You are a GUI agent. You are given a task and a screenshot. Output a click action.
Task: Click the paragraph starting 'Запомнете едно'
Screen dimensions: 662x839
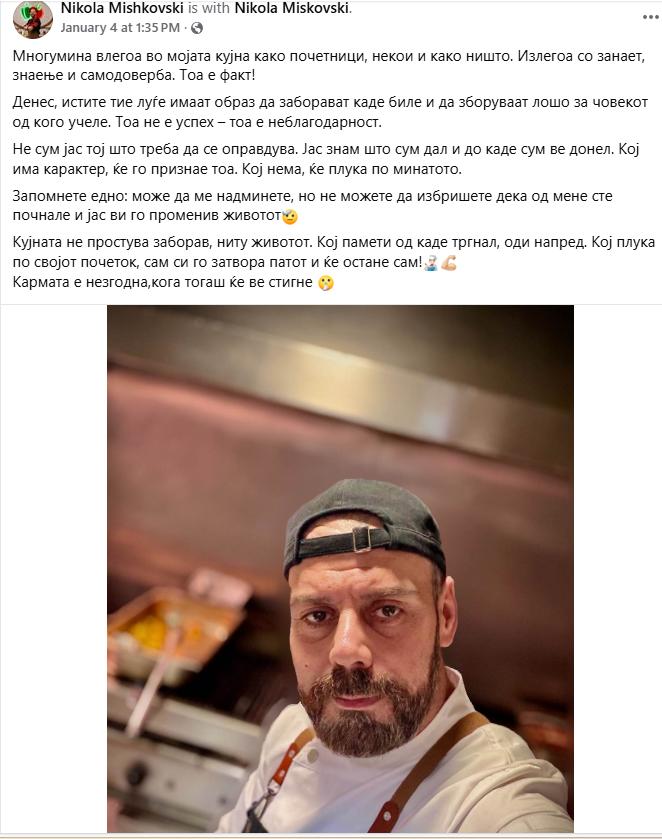313,205
